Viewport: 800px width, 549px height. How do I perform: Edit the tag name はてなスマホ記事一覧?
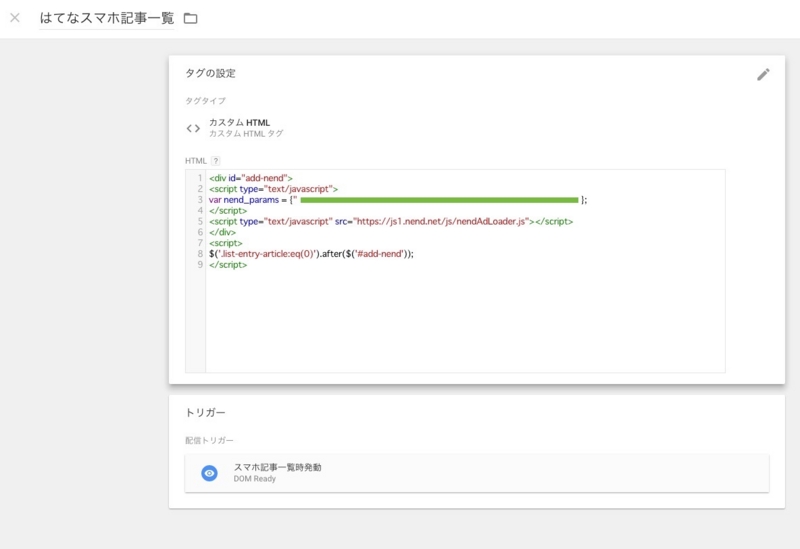(x=107, y=18)
